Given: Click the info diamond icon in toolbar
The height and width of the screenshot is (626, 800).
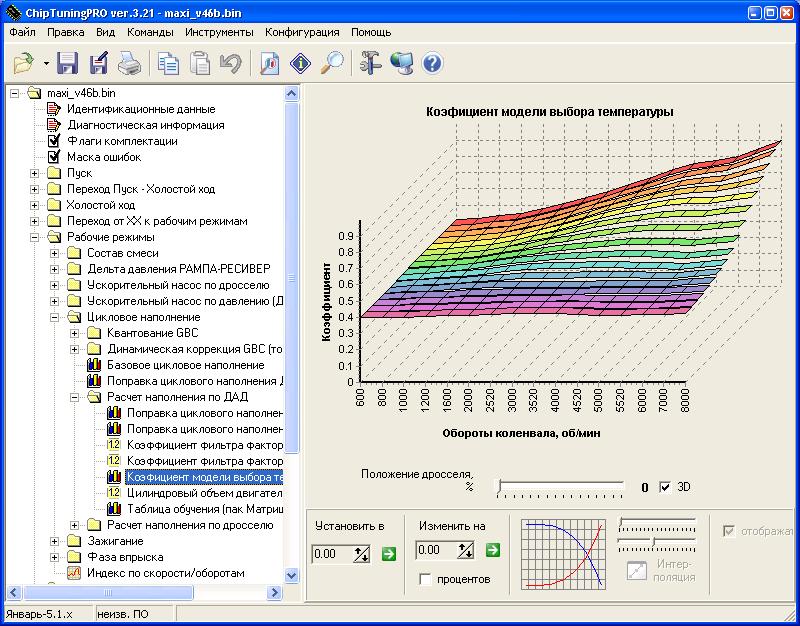Looking at the screenshot, I should 301,65.
